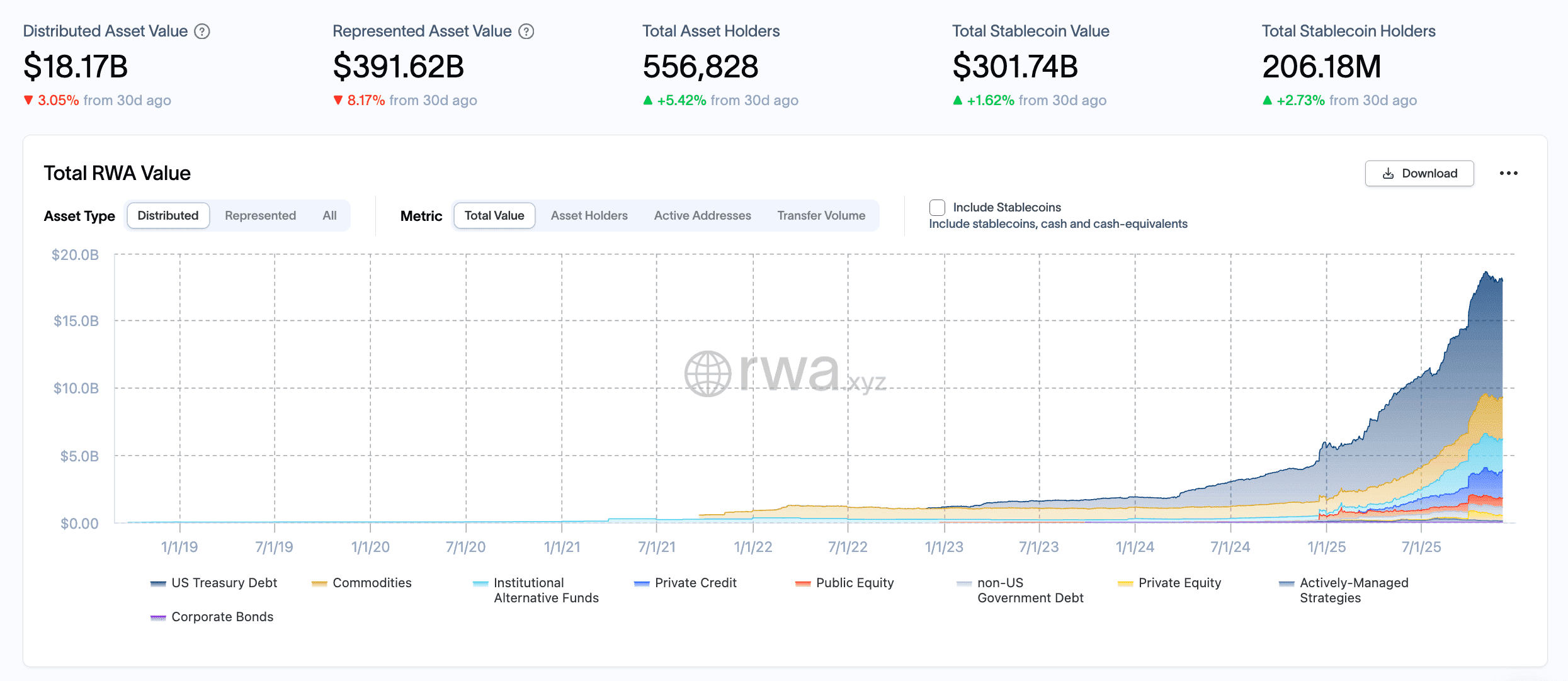Click help icon beside Represented Asset Value
The width and height of the screenshot is (1568, 681).
pyautogui.click(x=526, y=31)
